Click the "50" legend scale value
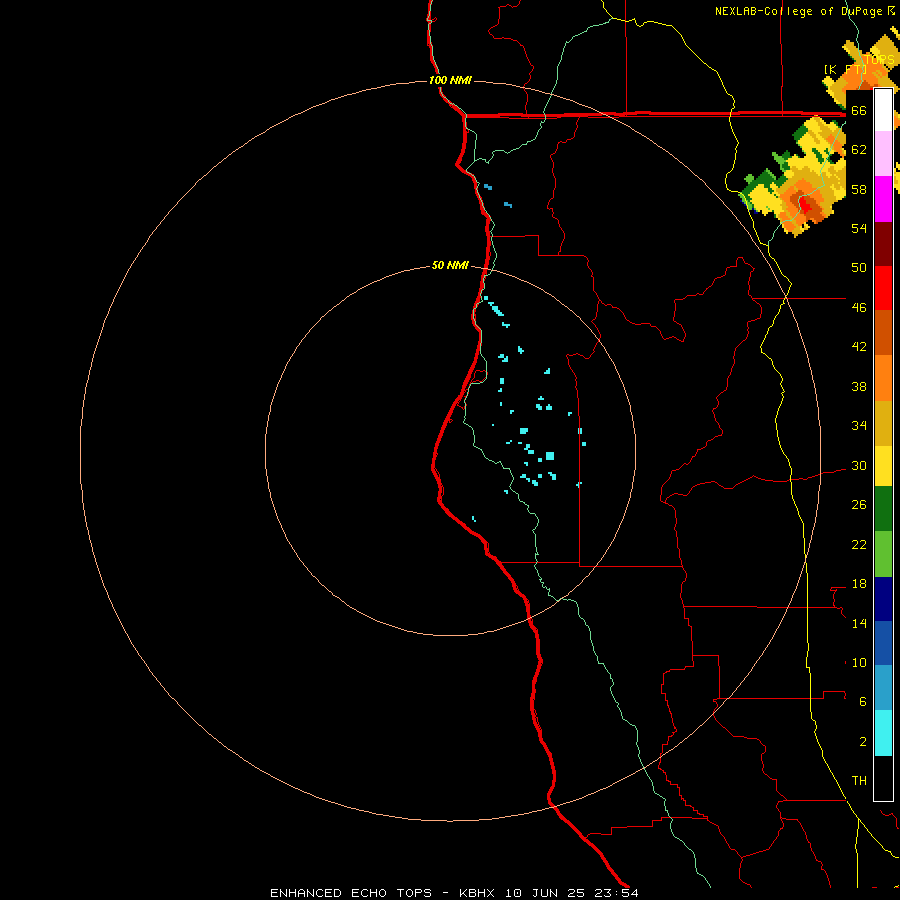 tap(859, 268)
